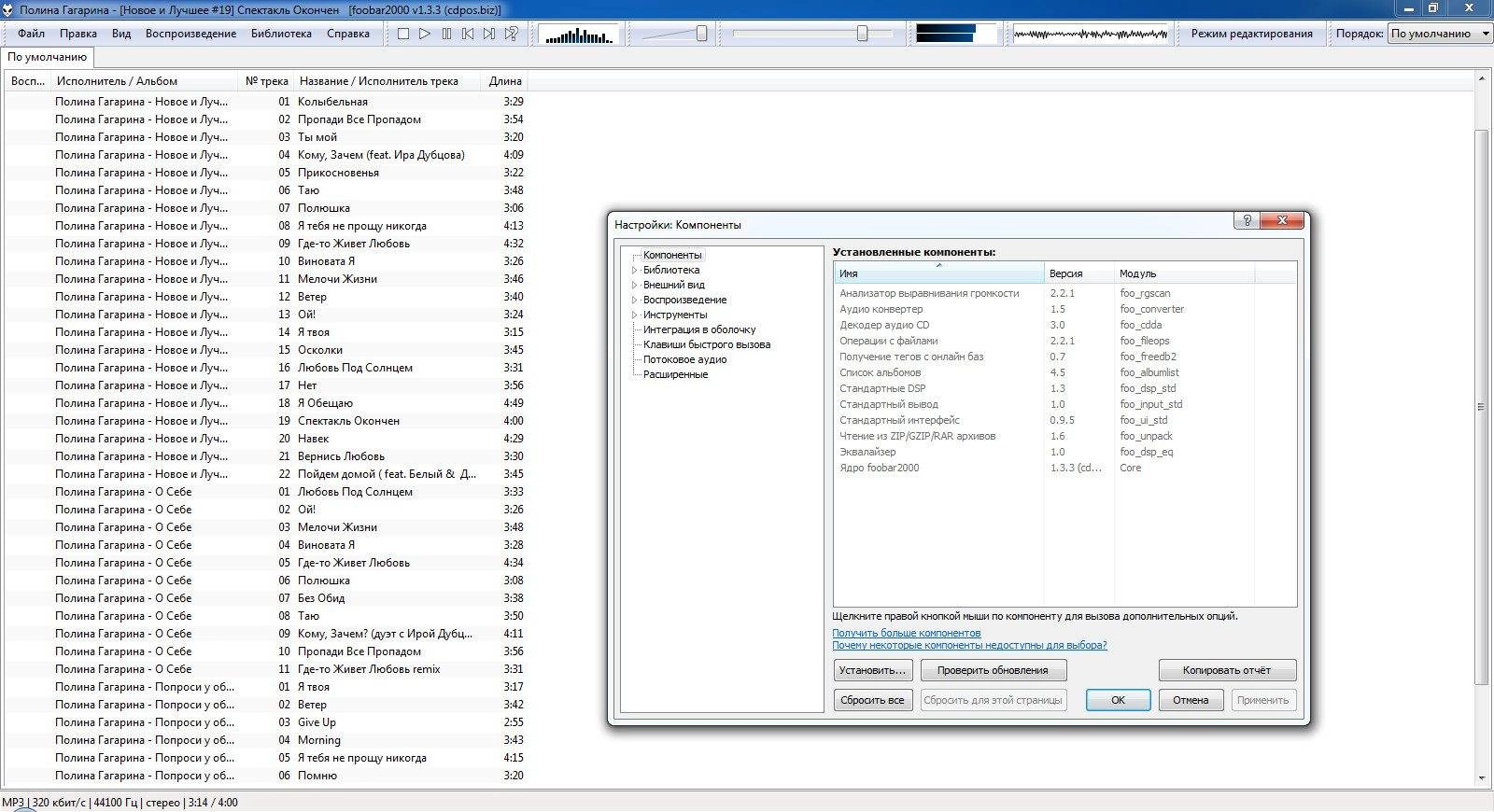1494x812 pixels.
Task: Select component Список альбомов
Action: [x=1064, y=372]
